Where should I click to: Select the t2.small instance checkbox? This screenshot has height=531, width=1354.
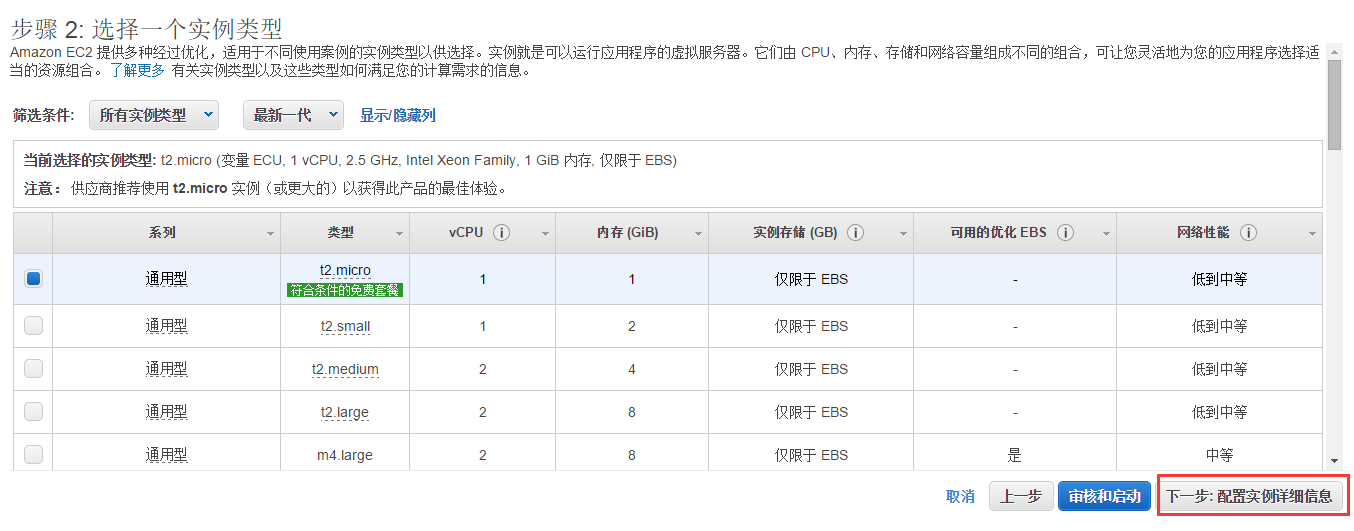(x=33, y=325)
